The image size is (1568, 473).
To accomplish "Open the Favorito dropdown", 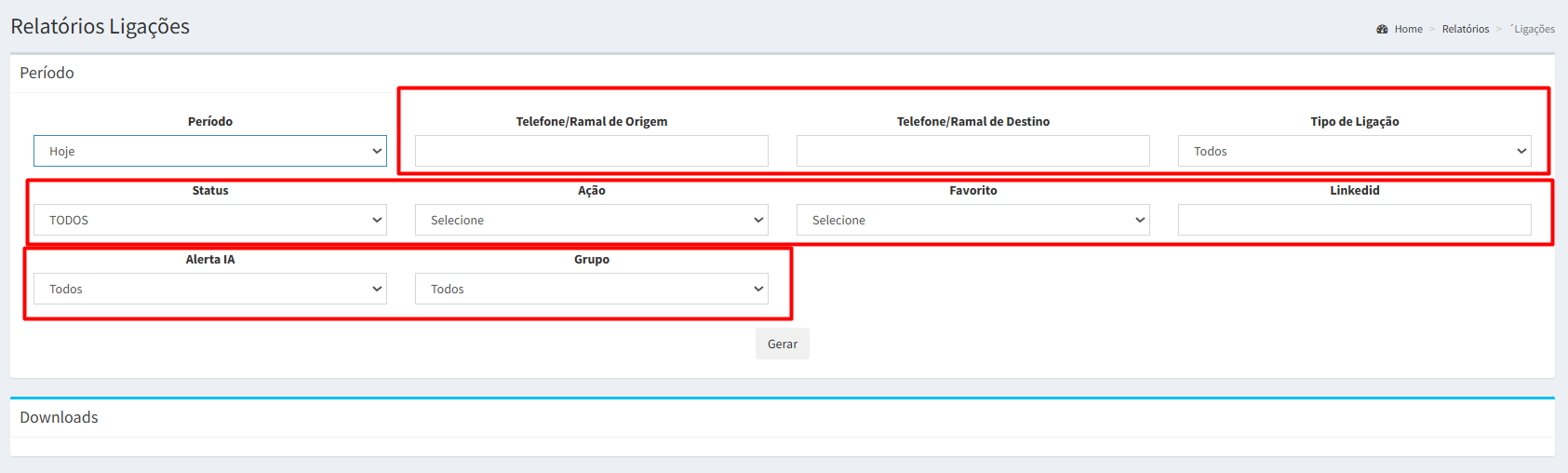I will [972, 220].
